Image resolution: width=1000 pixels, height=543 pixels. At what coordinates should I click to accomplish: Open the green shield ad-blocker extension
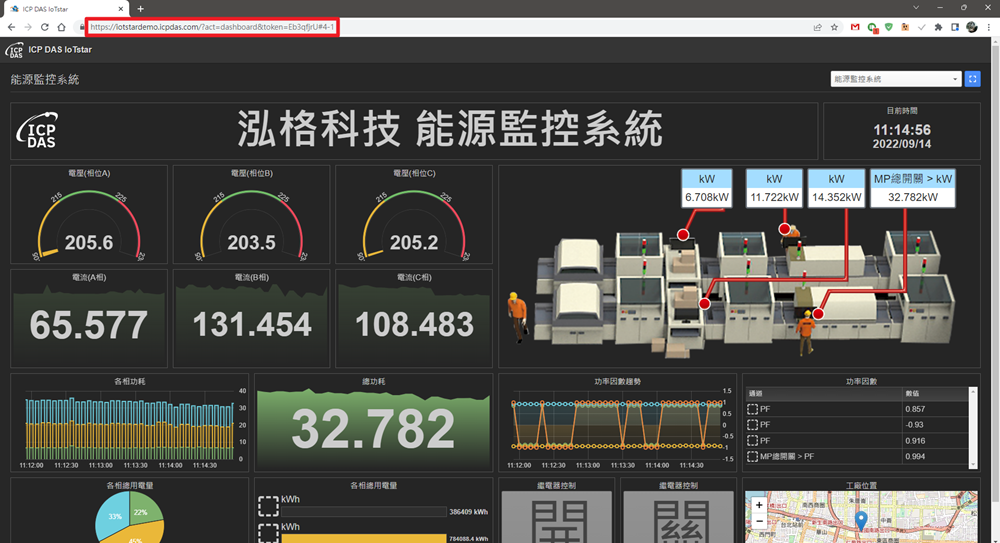tap(888, 27)
